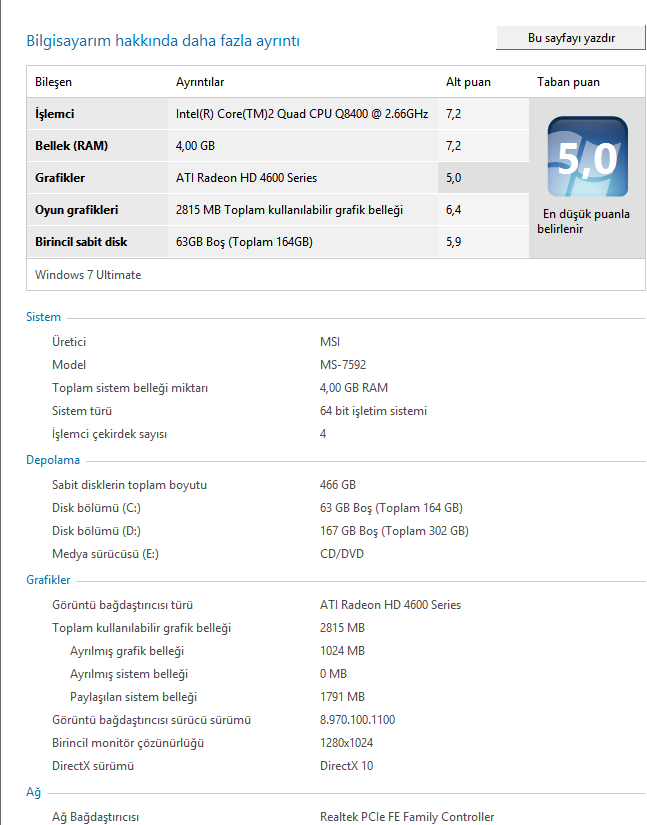Image resolution: width=647 pixels, height=825 pixels.
Task: Click the Alt puan column header
Action: 468,82
